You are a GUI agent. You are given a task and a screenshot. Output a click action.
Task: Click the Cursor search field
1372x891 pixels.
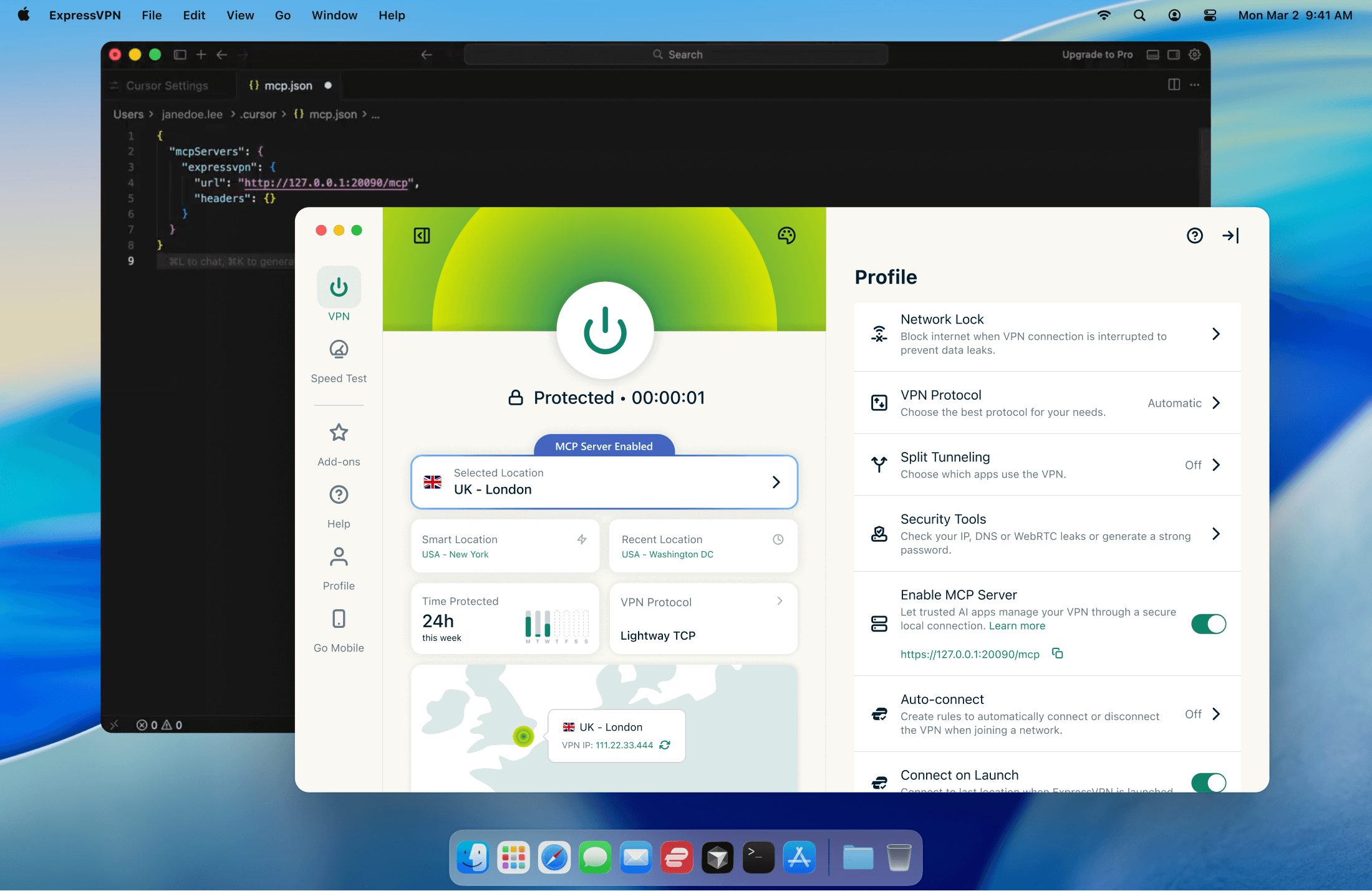[x=676, y=55]
